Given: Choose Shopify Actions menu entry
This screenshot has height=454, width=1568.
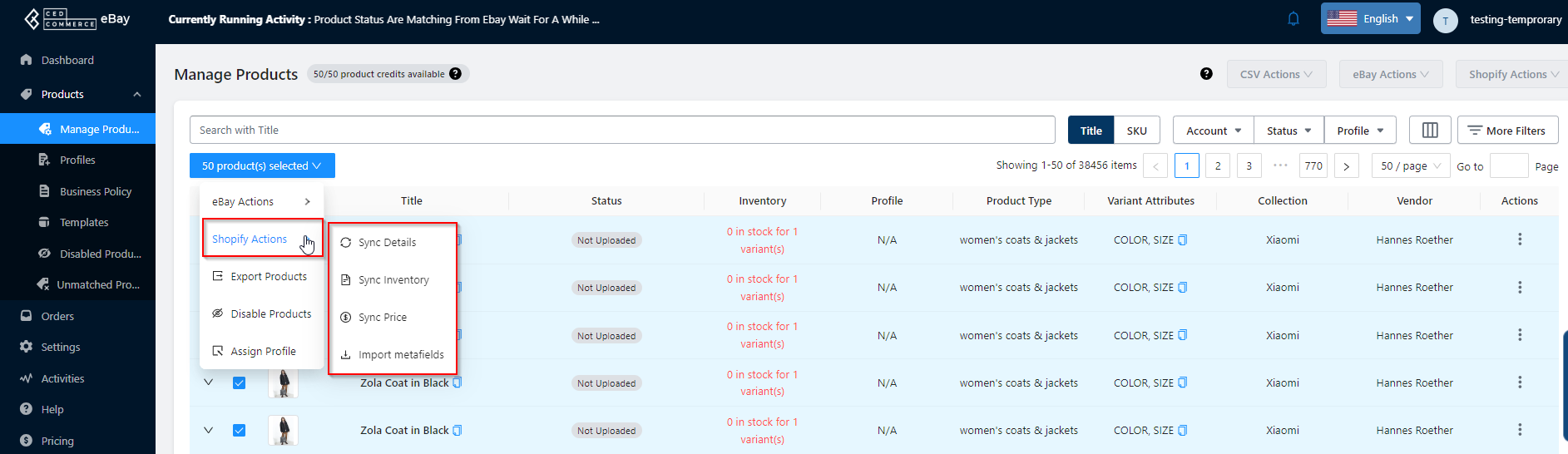Looking at the screenshot, I should pyautogui.click(x=262, y=239).
